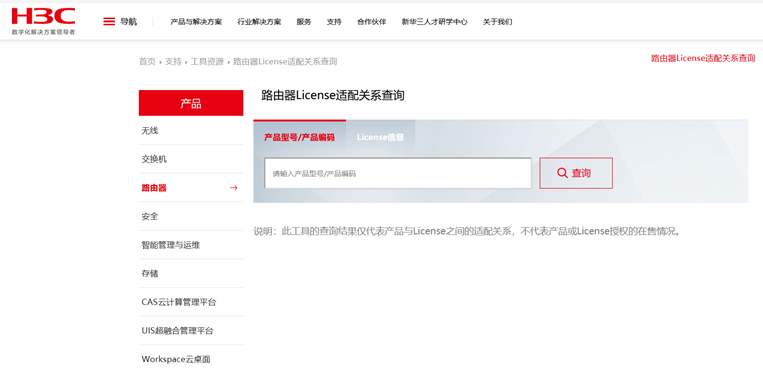Image resolution: width=763 pixels, height=373 pixels.
Task: Click the 说明 note text below search
Action: pos(467,231)
